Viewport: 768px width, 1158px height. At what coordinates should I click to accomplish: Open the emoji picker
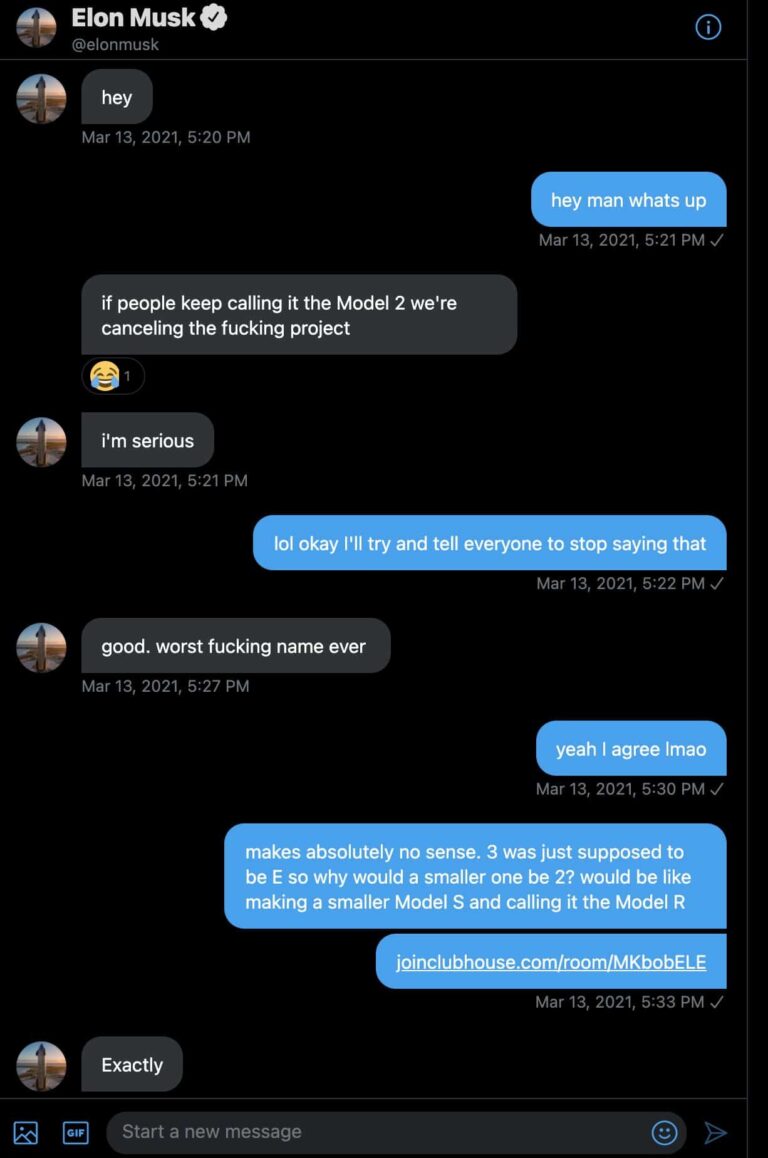(x=664, y=1132)
